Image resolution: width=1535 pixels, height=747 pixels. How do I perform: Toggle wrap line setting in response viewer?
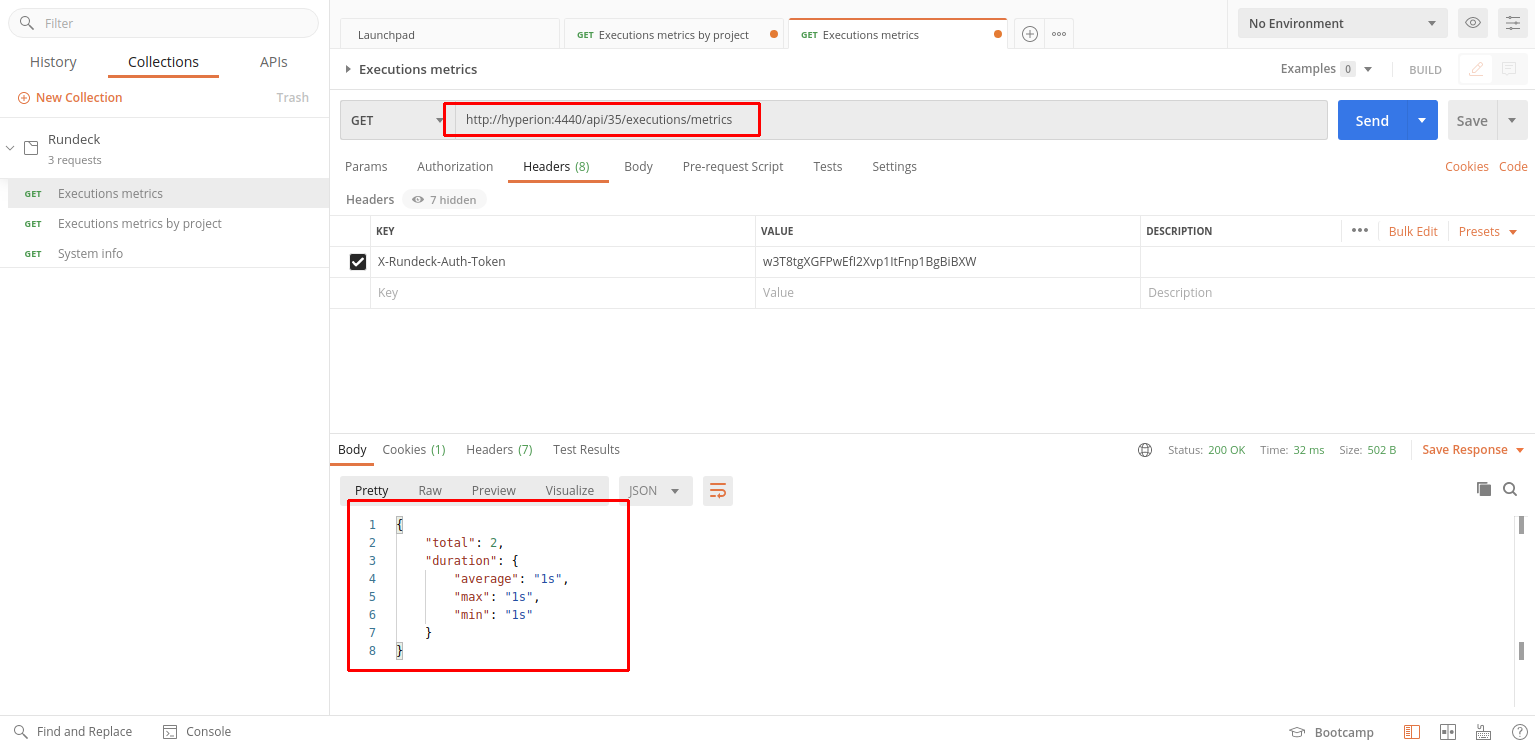(x=717, y=490)
